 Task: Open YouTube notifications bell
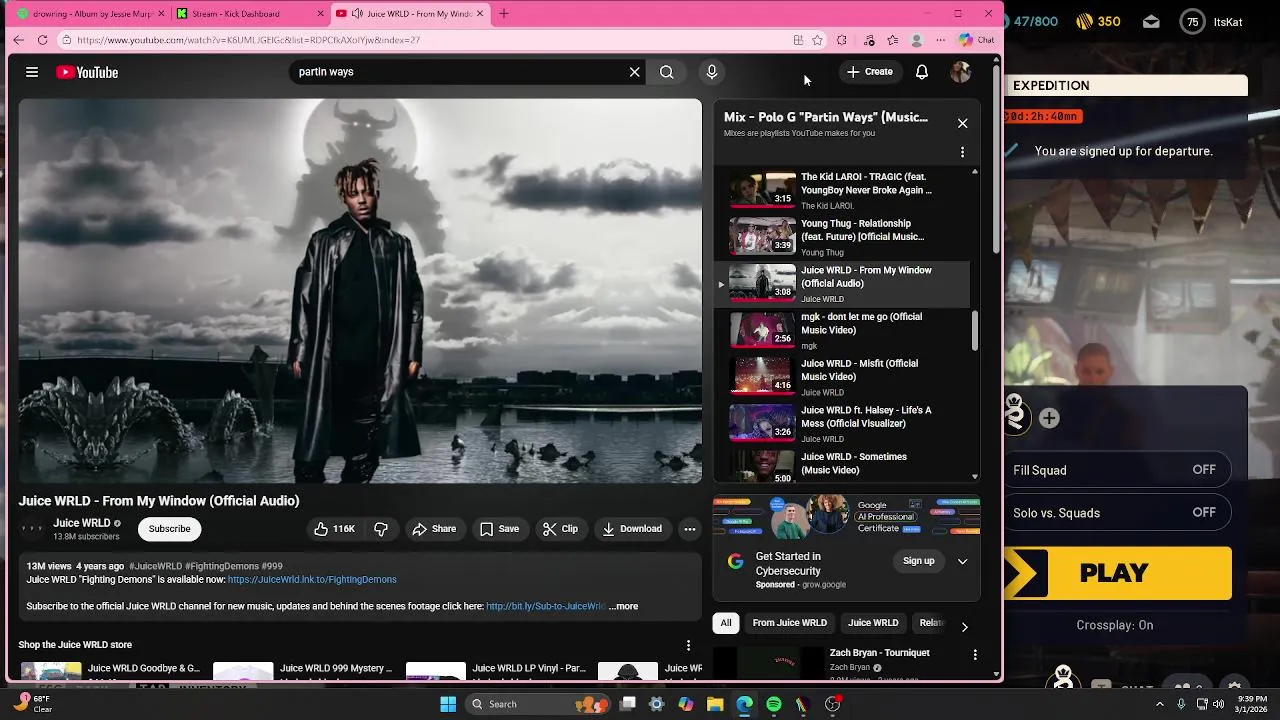922,72
